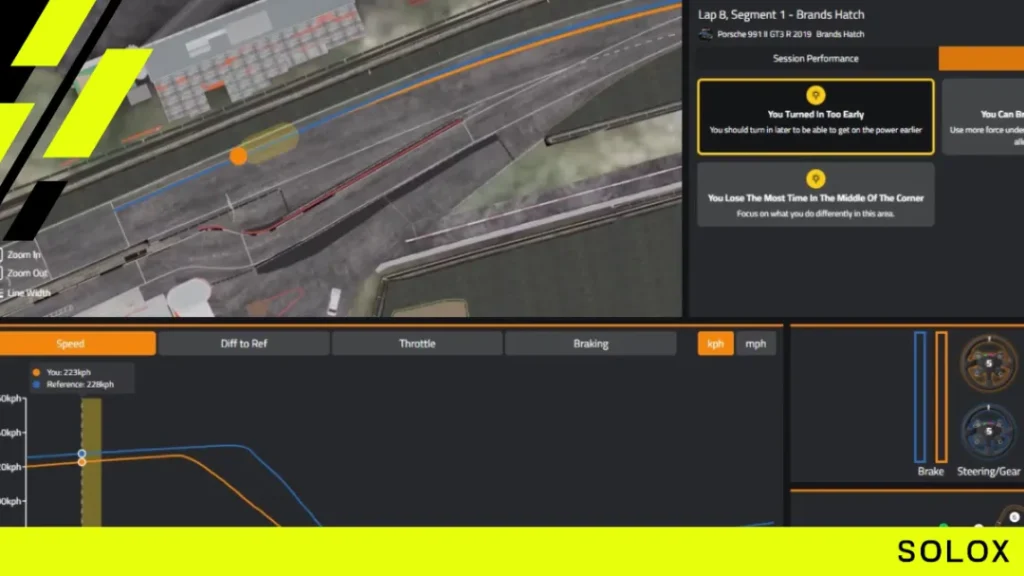Click the pin icon on Lose The Most Time card
Image resolution: width=1024 pixels, height=576 pixels.
(816, 178)
